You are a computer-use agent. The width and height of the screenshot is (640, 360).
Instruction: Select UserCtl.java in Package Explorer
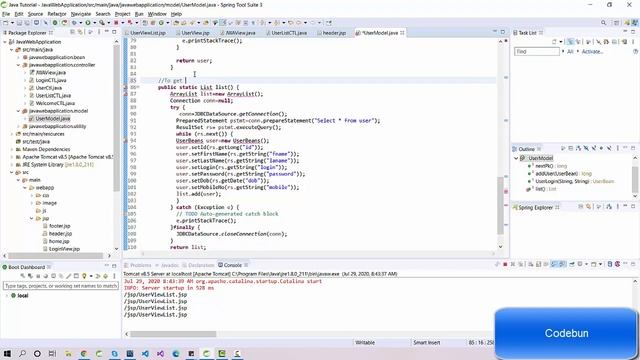49,88
